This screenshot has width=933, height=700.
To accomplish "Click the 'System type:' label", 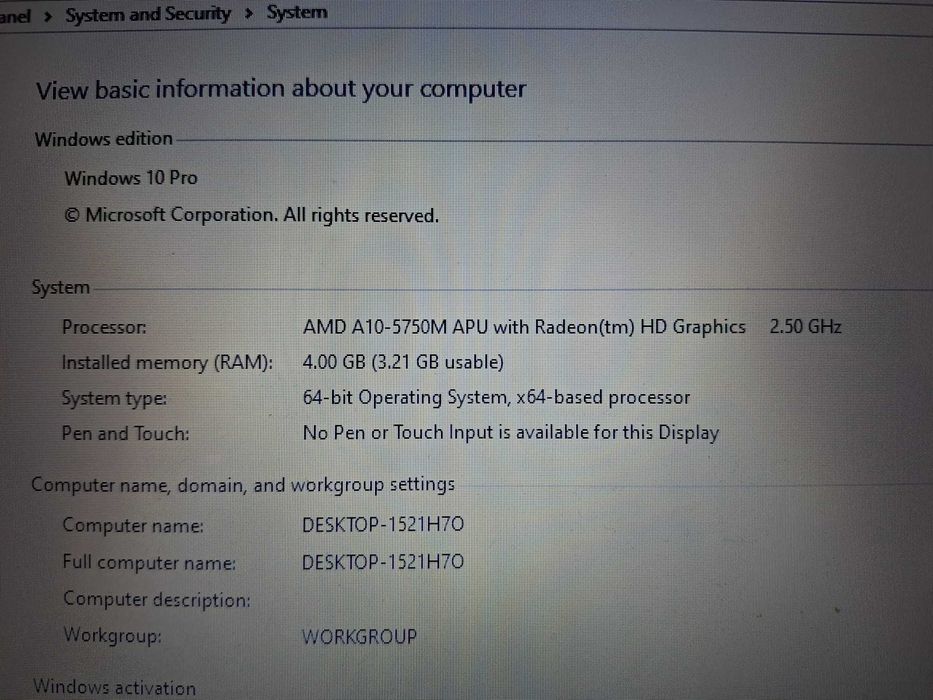I will 114,398.
